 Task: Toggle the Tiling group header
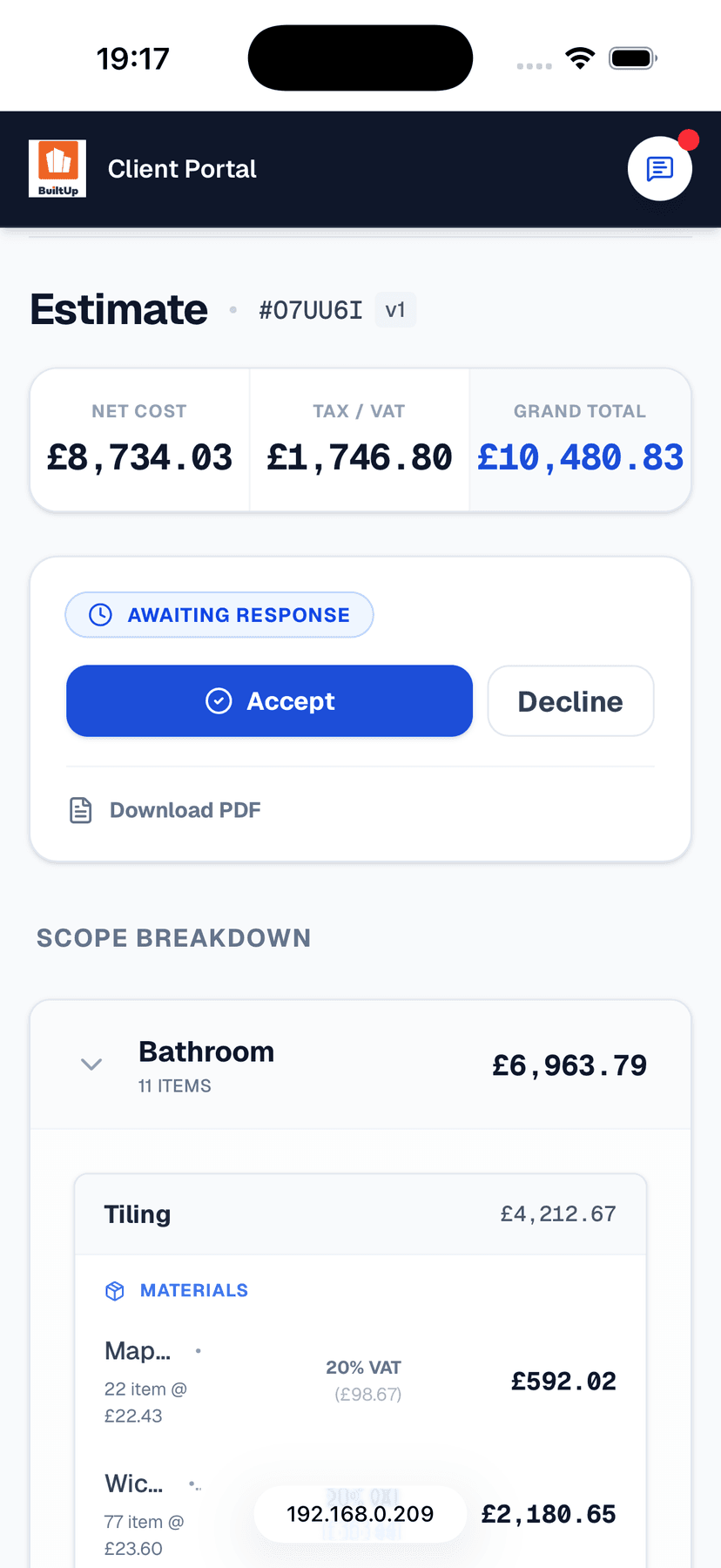(x=360, y=1214)
